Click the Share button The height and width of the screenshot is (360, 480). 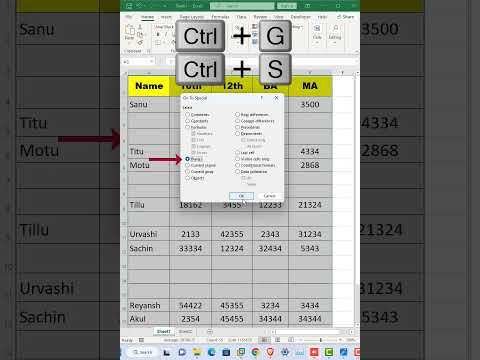pos(346,17)
